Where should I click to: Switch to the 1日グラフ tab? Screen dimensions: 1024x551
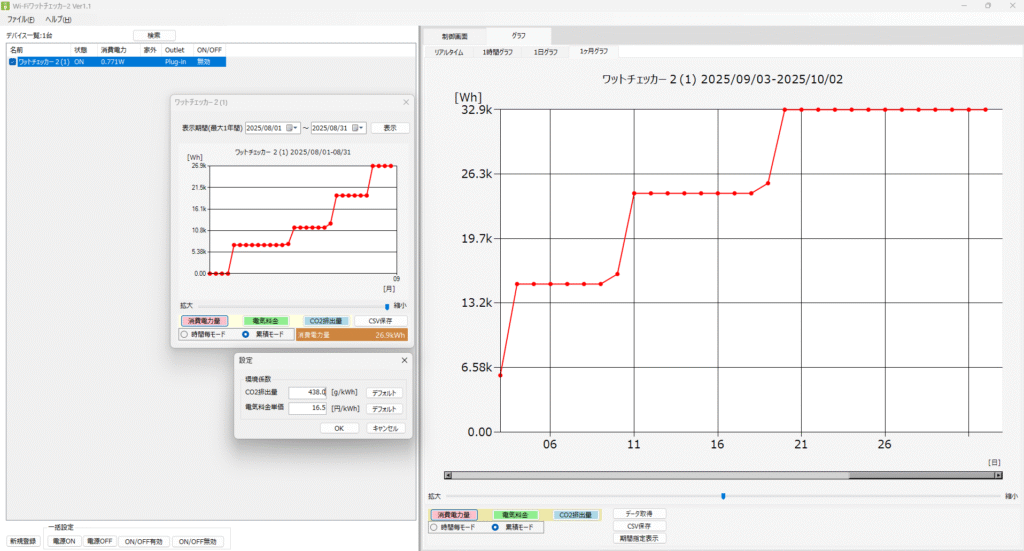546,51
